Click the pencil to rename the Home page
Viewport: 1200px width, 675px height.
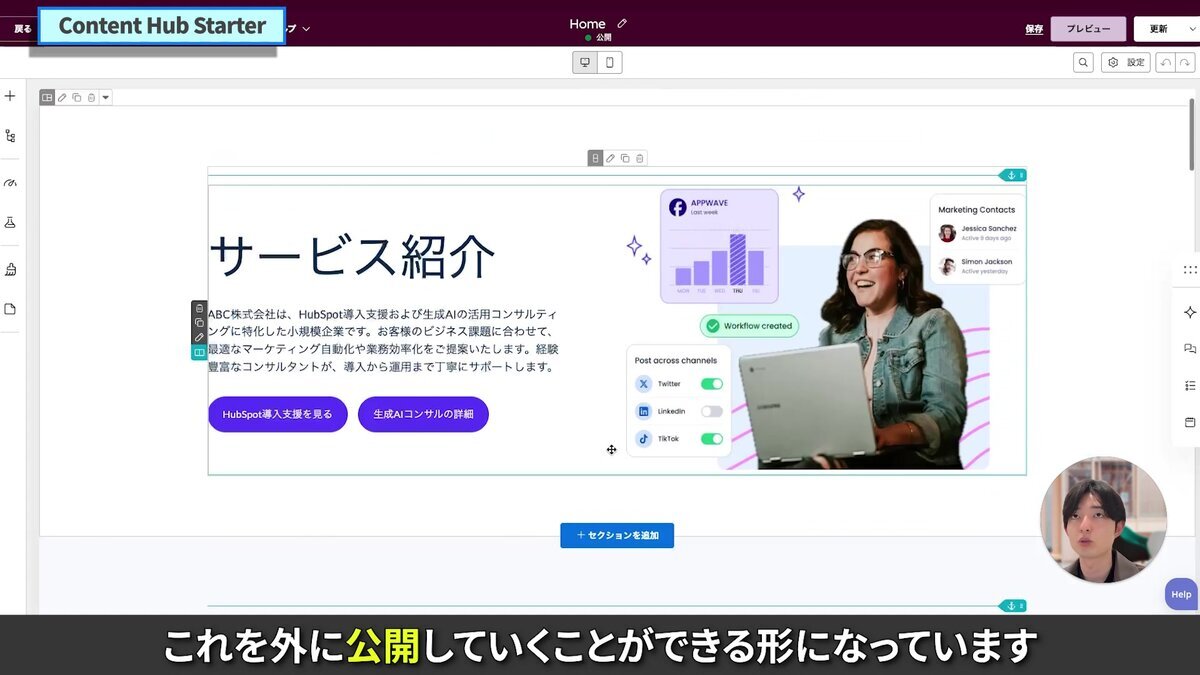(621, 22)
